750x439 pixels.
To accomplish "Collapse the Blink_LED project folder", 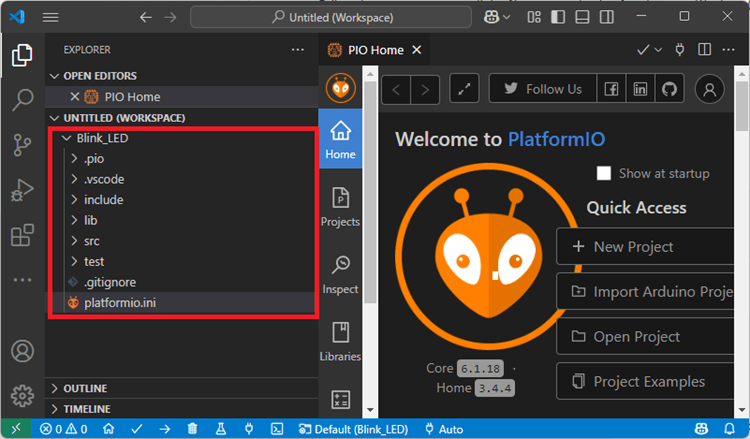I will pos(101,138).
